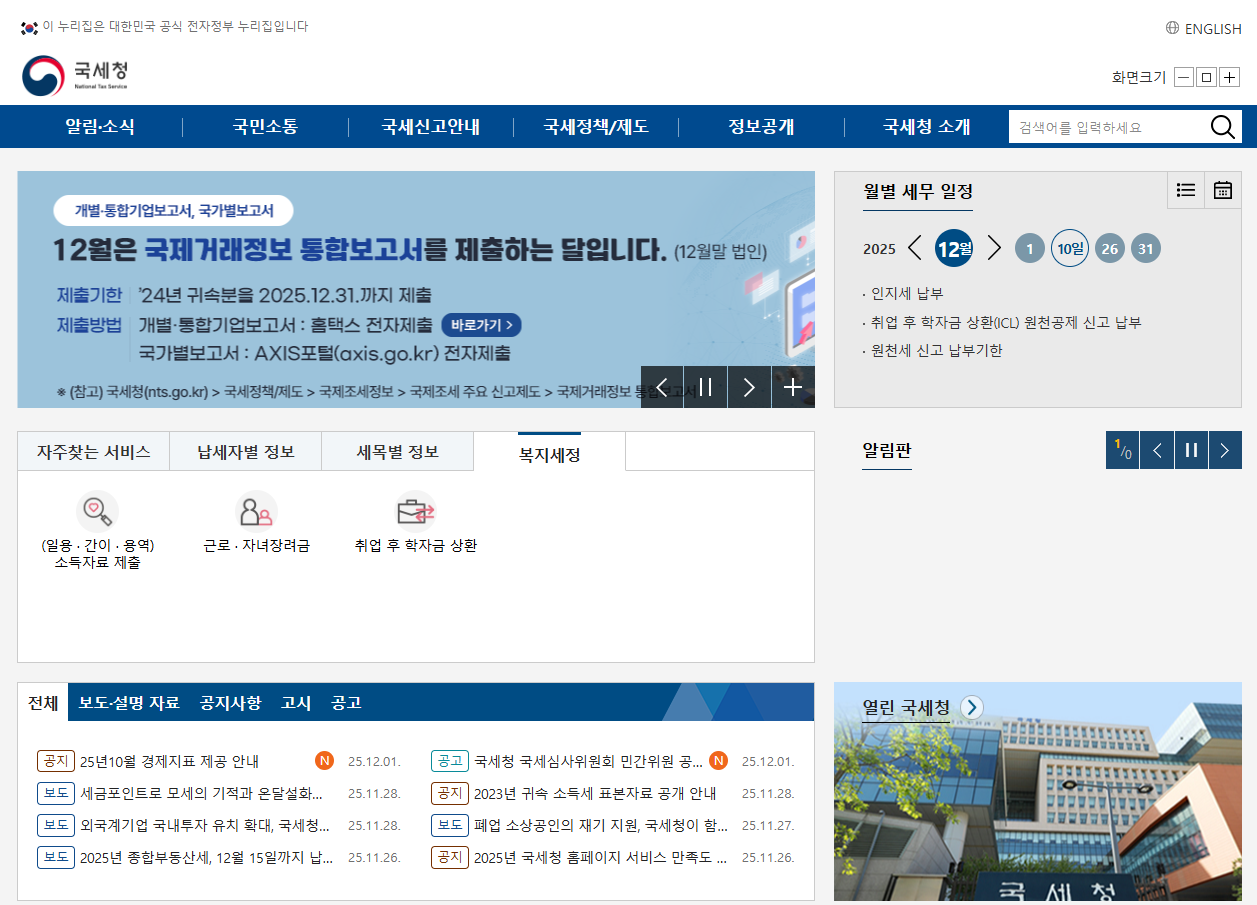Pause the main banner slideshow

pos(706,387)
